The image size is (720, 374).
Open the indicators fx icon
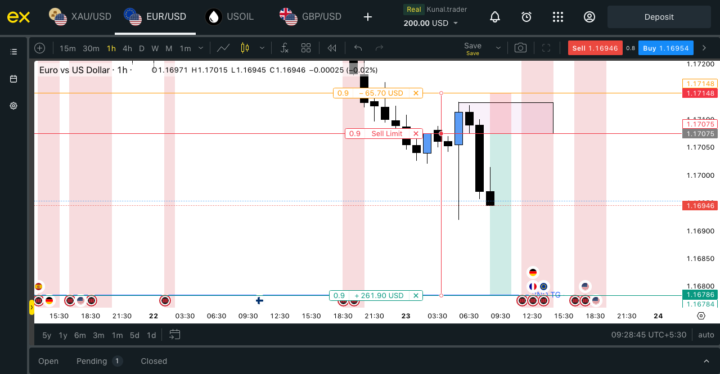284,48
